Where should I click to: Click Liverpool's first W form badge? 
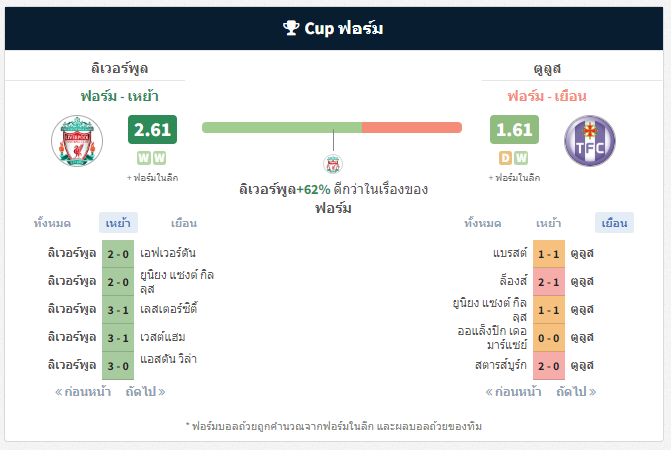click(144, 158)
